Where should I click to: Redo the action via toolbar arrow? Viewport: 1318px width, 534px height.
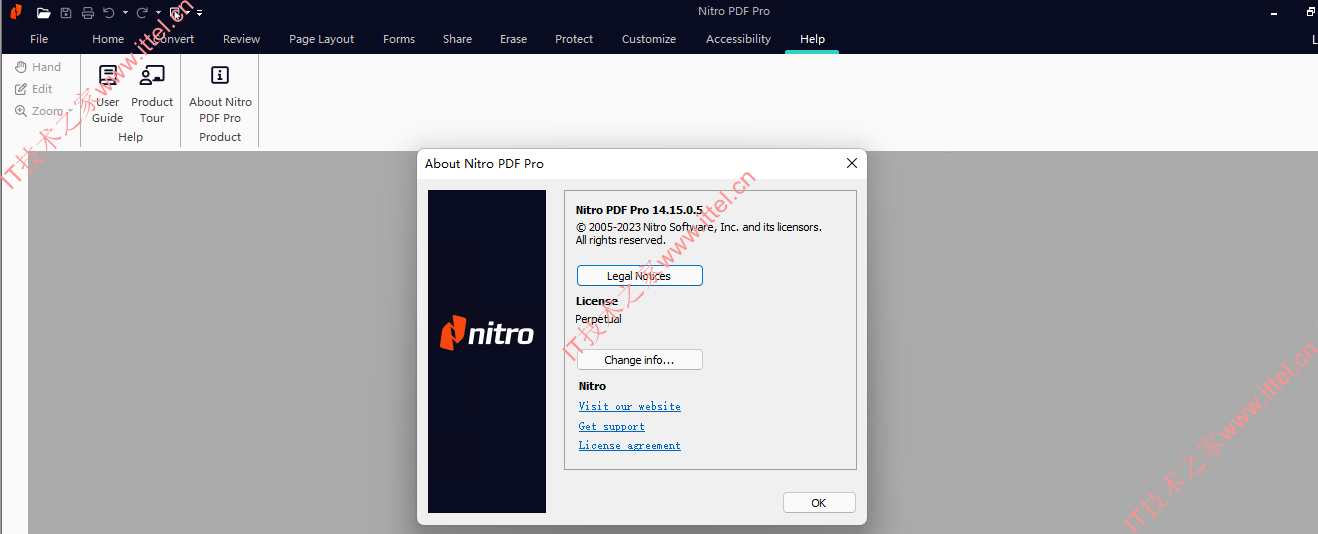(142, 12)
